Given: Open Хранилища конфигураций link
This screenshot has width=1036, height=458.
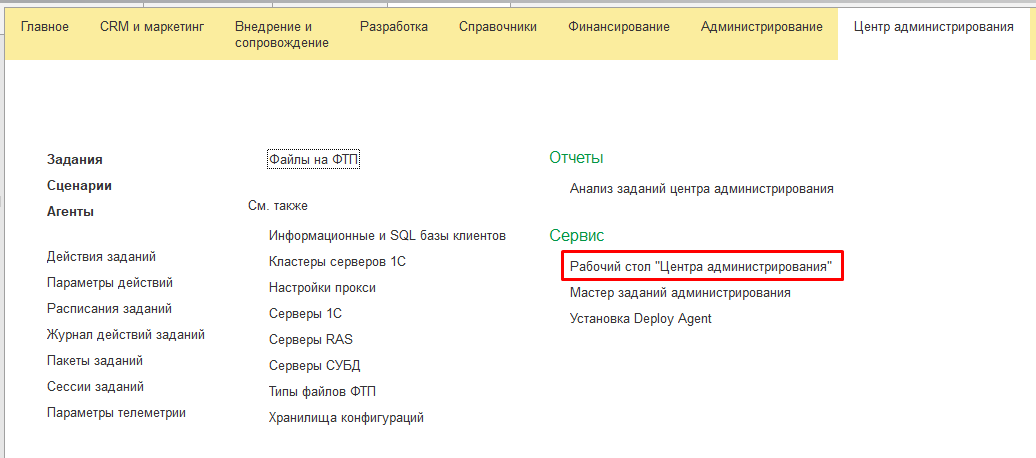Looking at the screenshot, I should tap(346, 418).
